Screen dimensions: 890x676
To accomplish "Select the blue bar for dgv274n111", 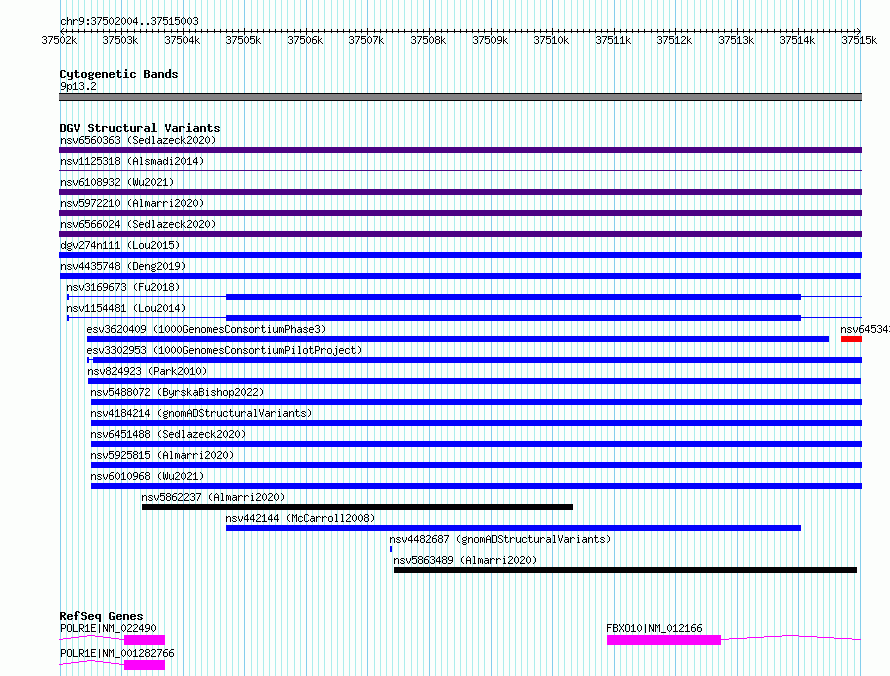I will click(x=460, y=255).
